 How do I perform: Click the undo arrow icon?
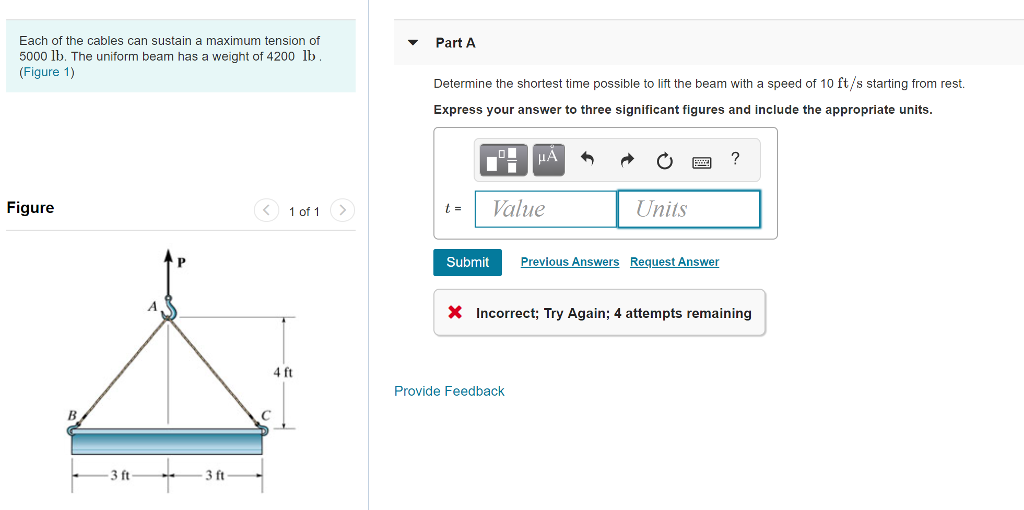coord(587,160)
